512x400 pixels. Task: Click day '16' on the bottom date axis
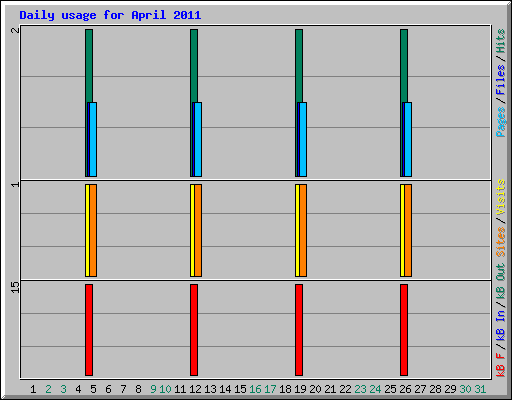pyautogui.click(x=255, y=389)
